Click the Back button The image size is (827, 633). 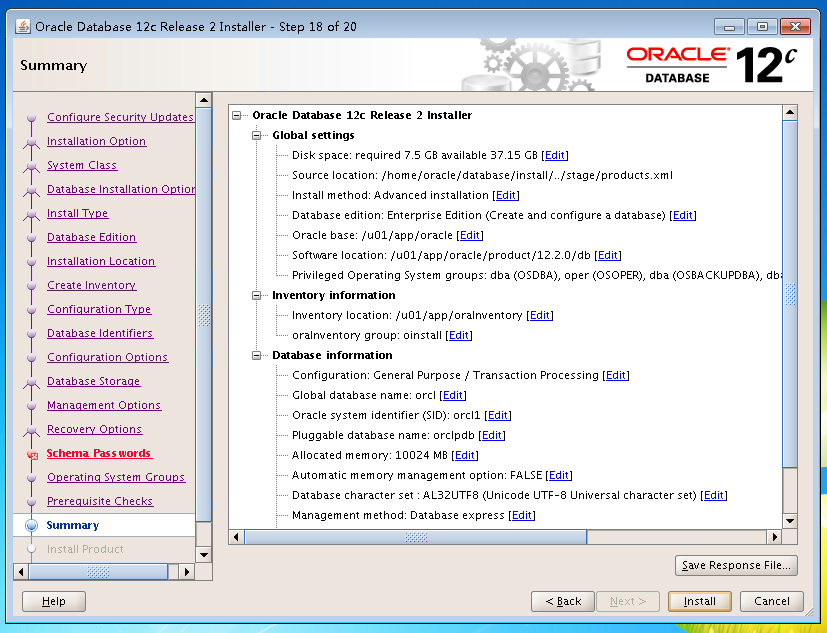[x=563, y=601]
